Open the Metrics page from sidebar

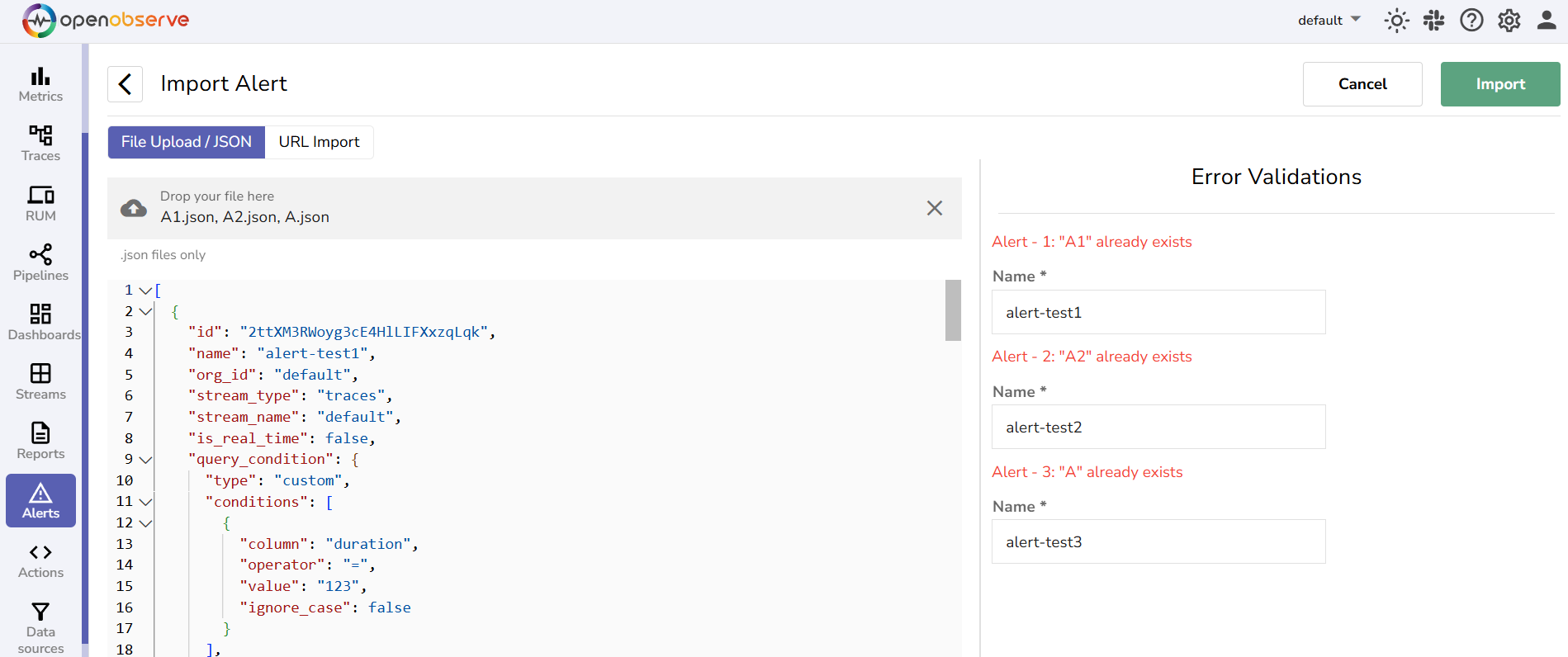[40, 84]
